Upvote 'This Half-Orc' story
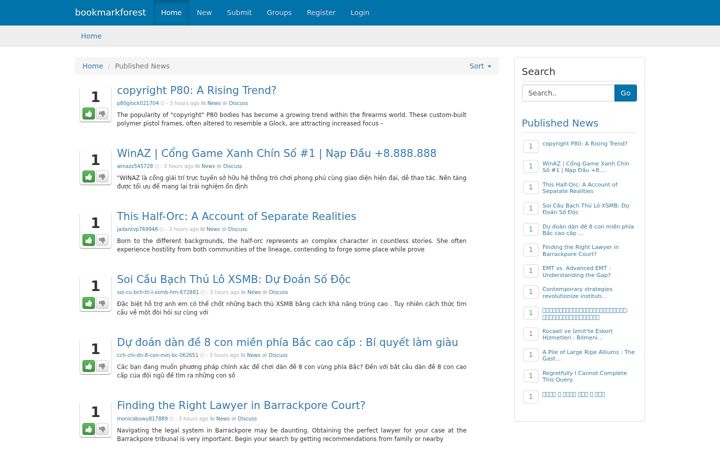Screen dimensions: 720x450 [x=89, y=240]
